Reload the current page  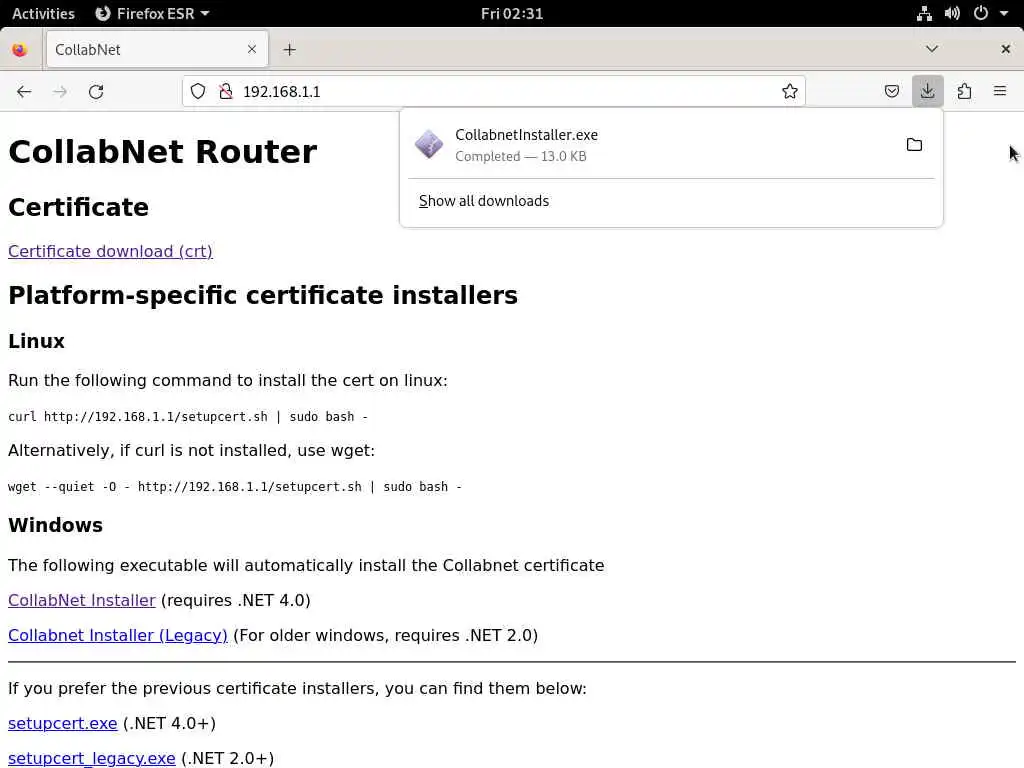(x=96, y=91)
